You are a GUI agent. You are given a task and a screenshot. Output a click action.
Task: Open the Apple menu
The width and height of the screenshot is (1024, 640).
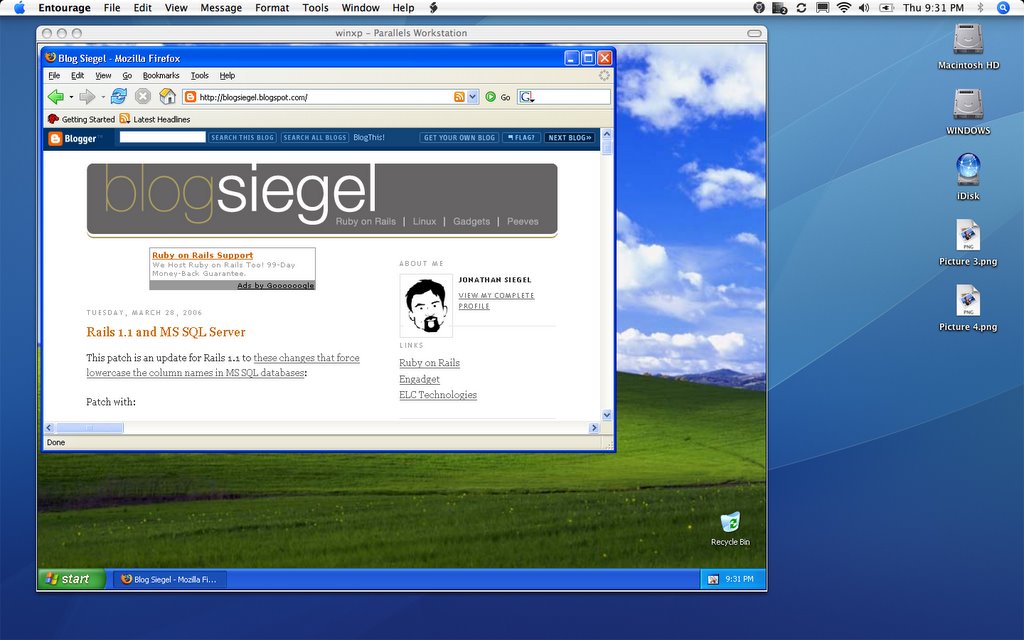[19, 8]
